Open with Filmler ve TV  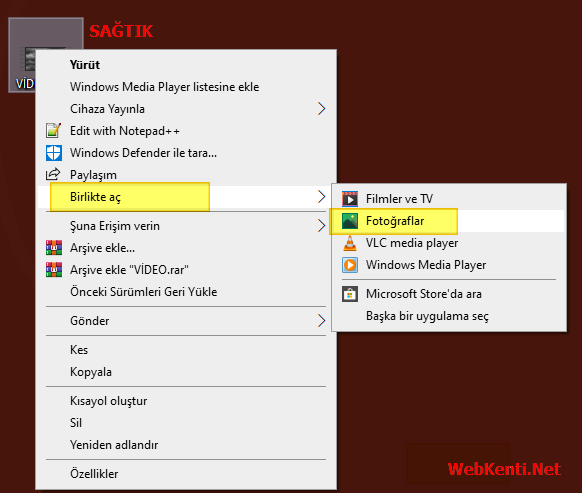[x=449, y=199]
